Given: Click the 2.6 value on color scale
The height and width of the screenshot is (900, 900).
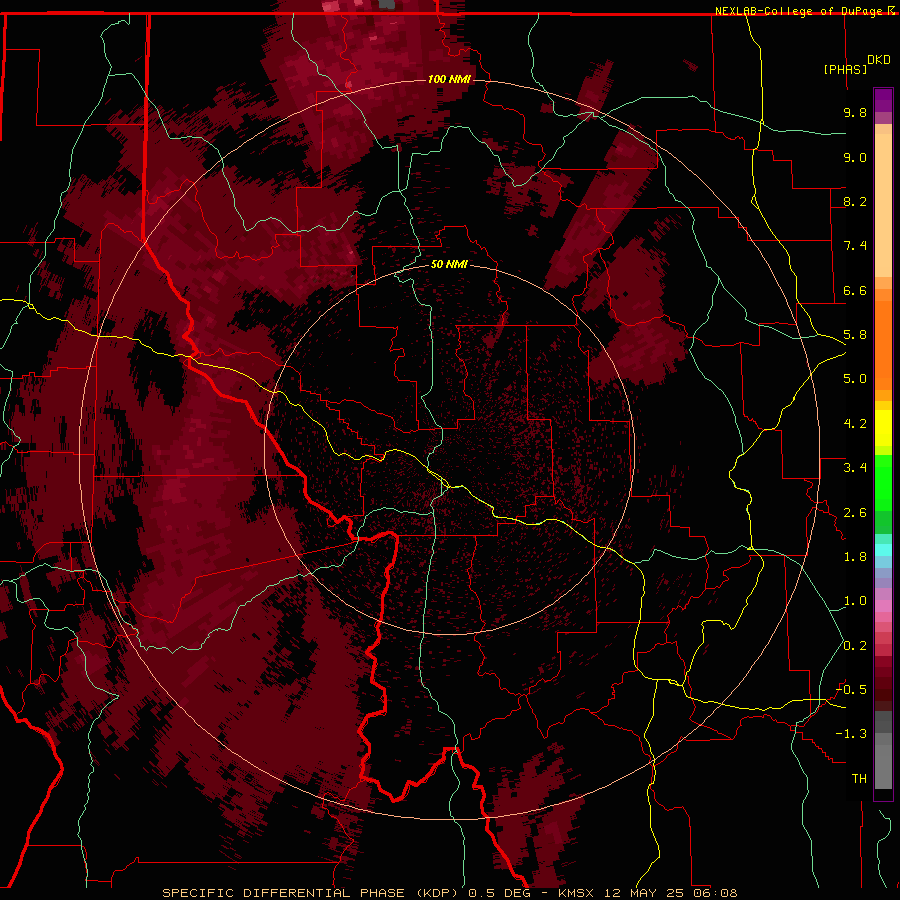Looking at the screenshot, I should coord(855,513).
